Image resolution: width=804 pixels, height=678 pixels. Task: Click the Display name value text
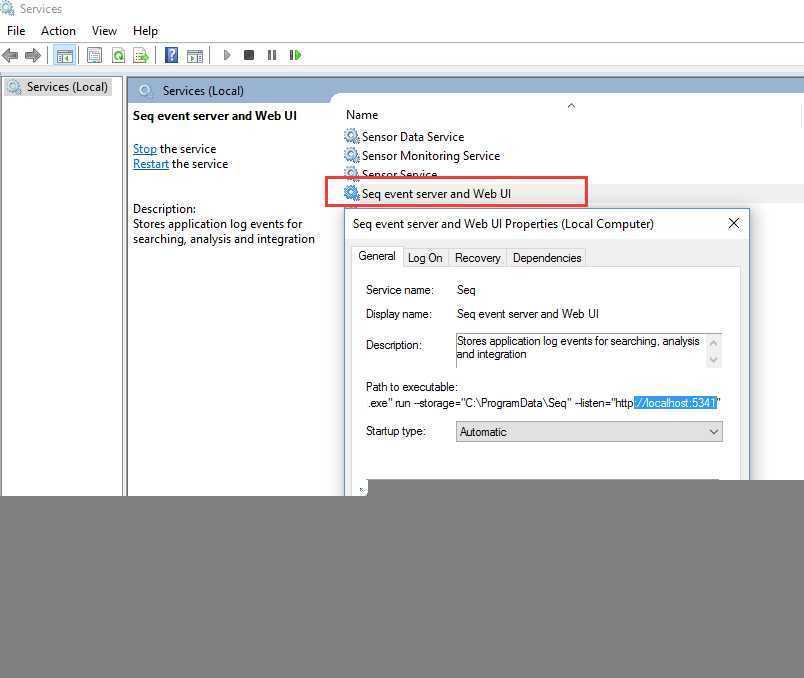[x=528, y=313]
